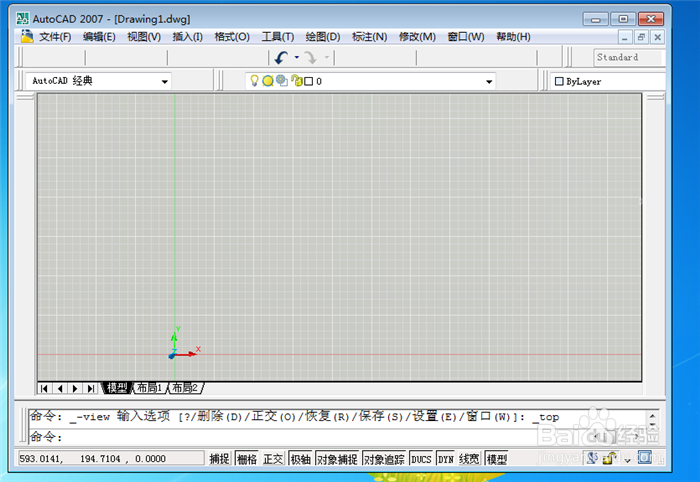Click the layer 0 color square
The height and width of the screenshot is (482, 700).
pyautogui.click(x=308, y=81)
